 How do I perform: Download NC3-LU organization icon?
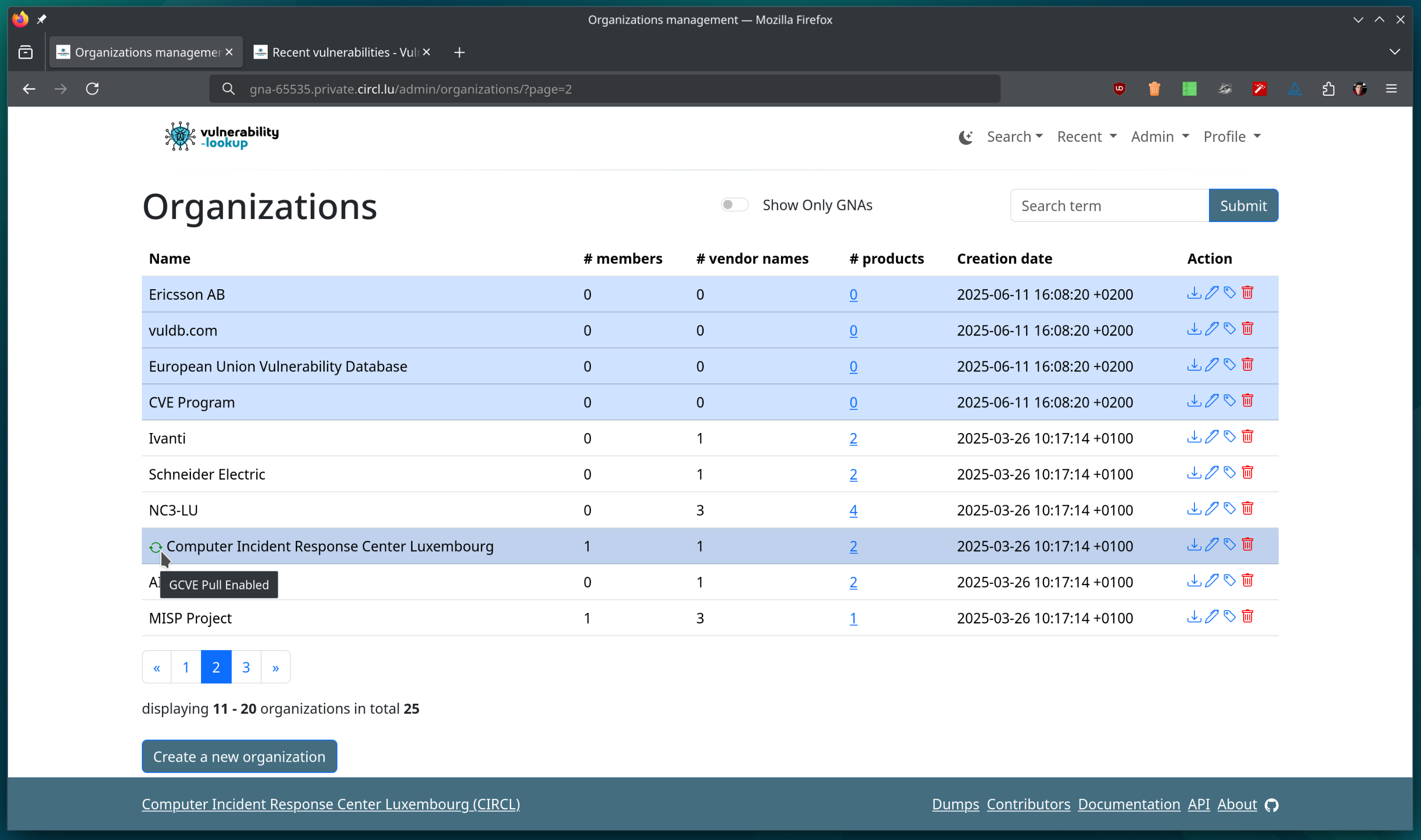(1193, 508)
